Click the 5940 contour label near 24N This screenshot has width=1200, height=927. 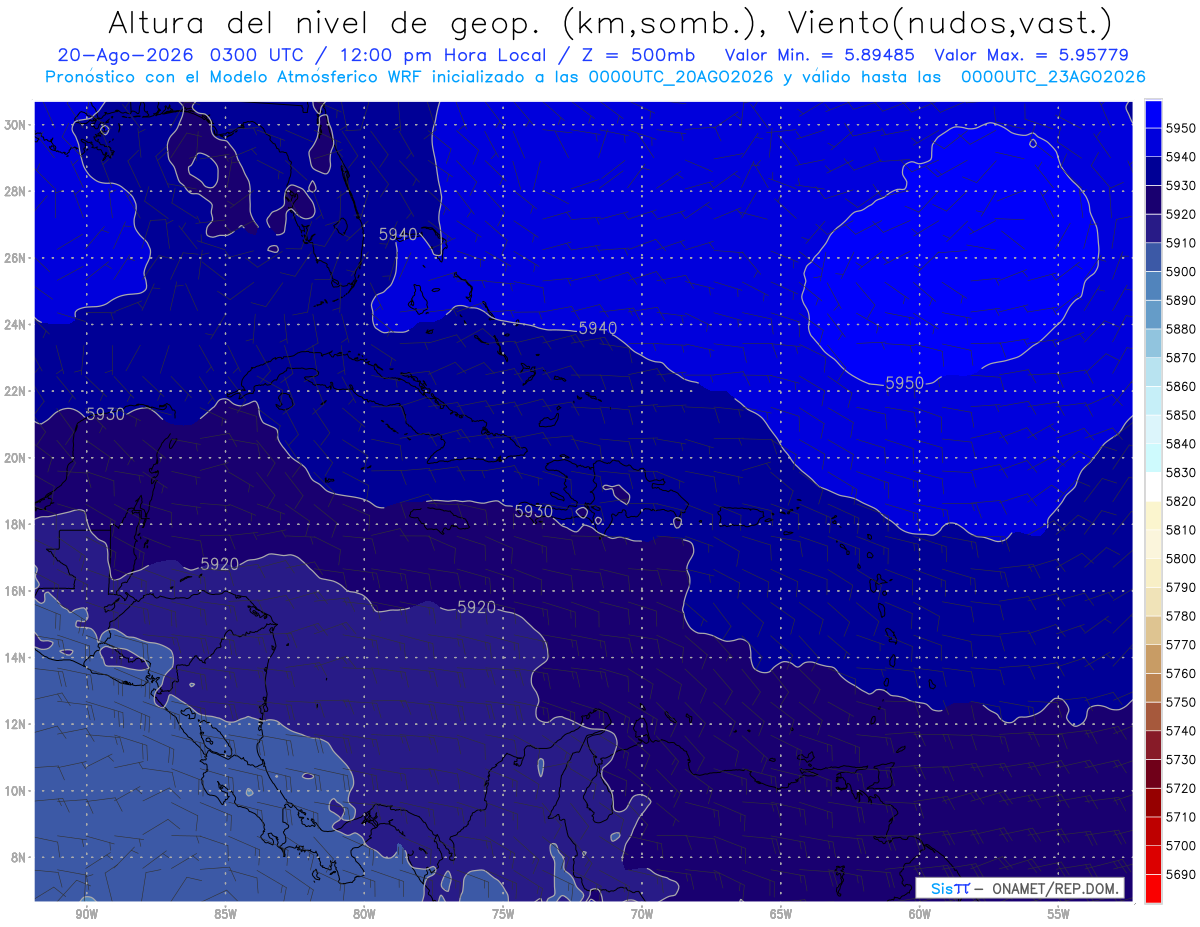597,328
